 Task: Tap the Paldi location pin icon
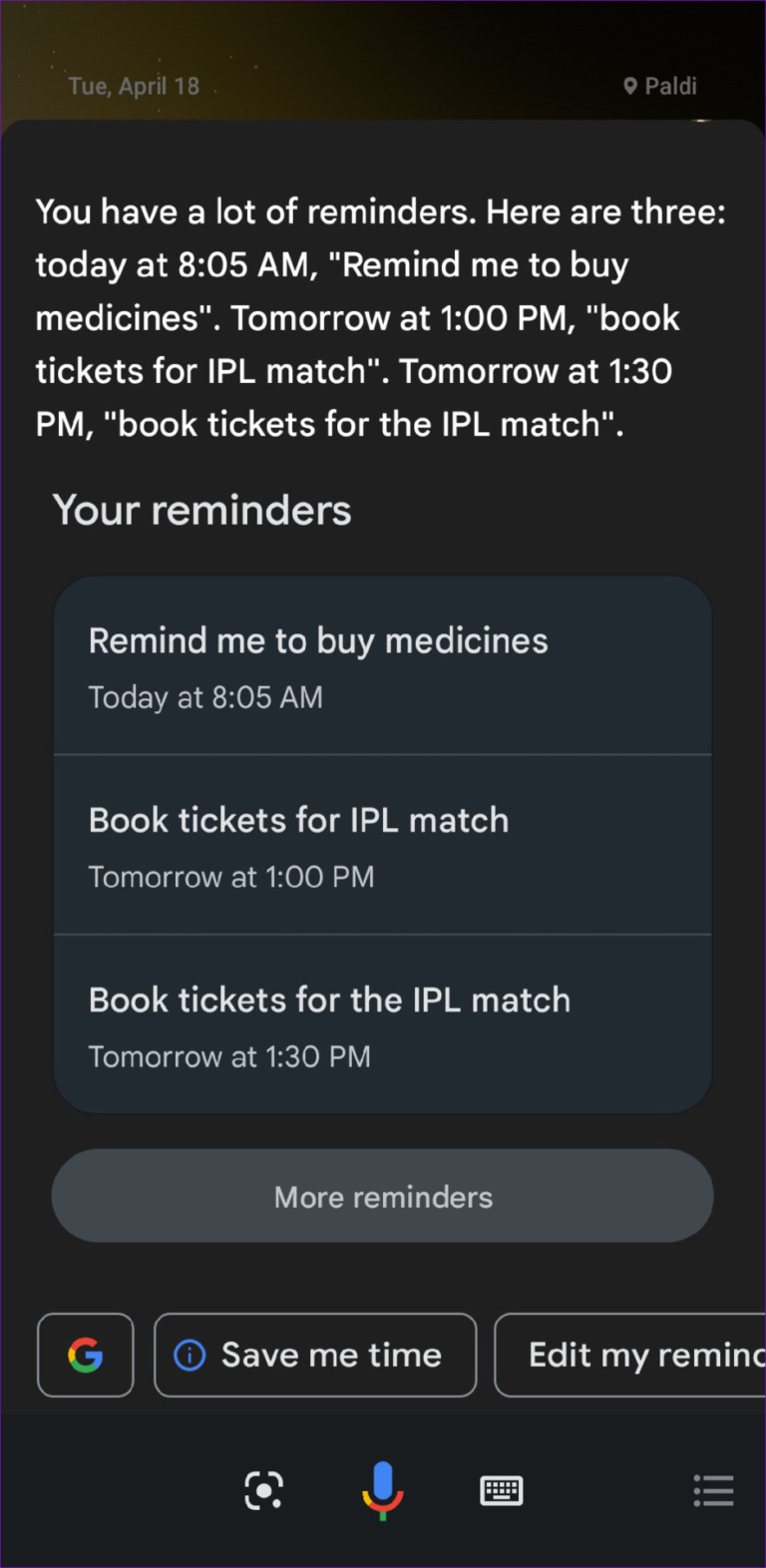630,86
